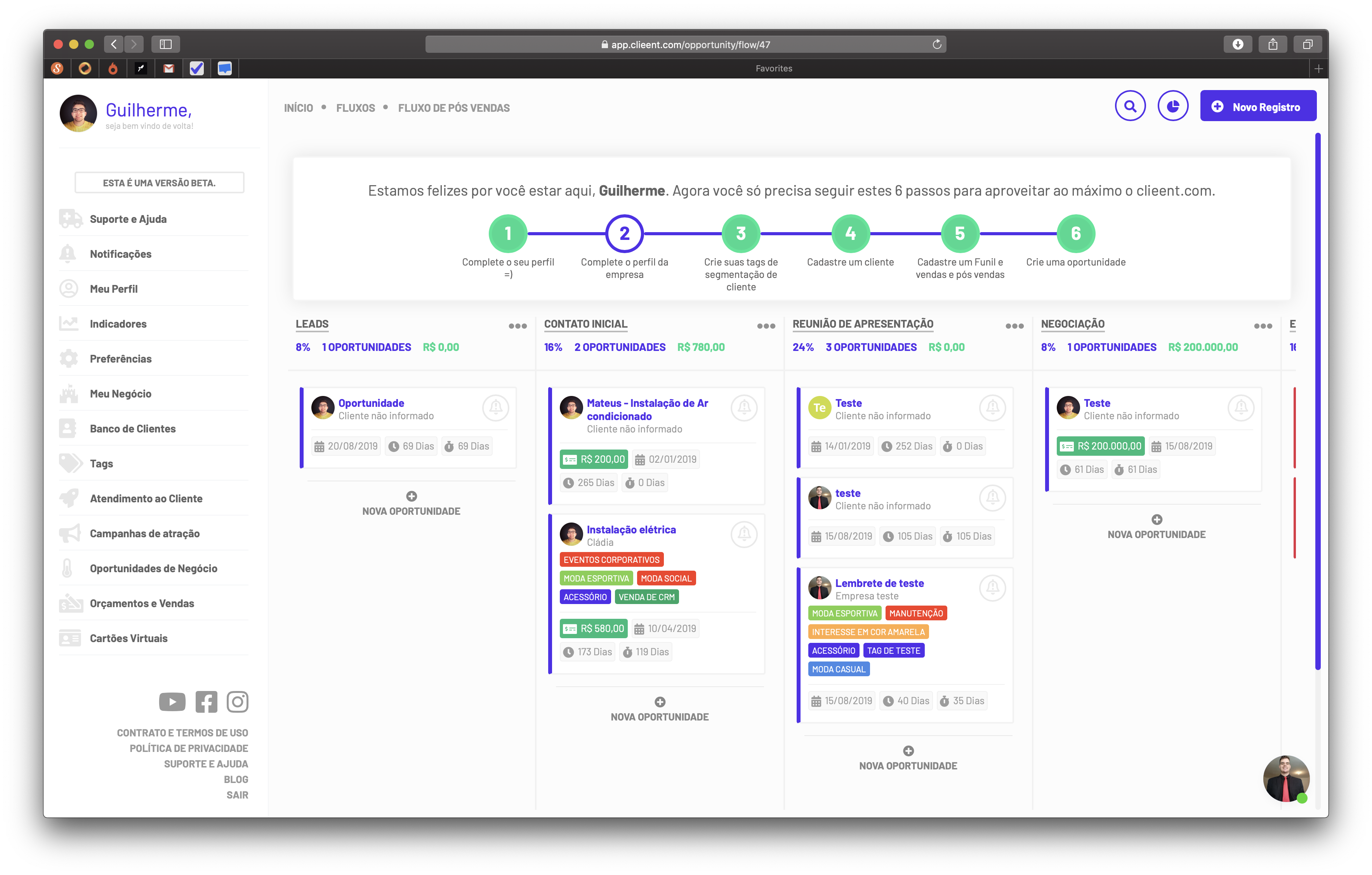The image size is (1372, 875).
Task: Select step 2 circle in onboarding progress
Action: 624,234
